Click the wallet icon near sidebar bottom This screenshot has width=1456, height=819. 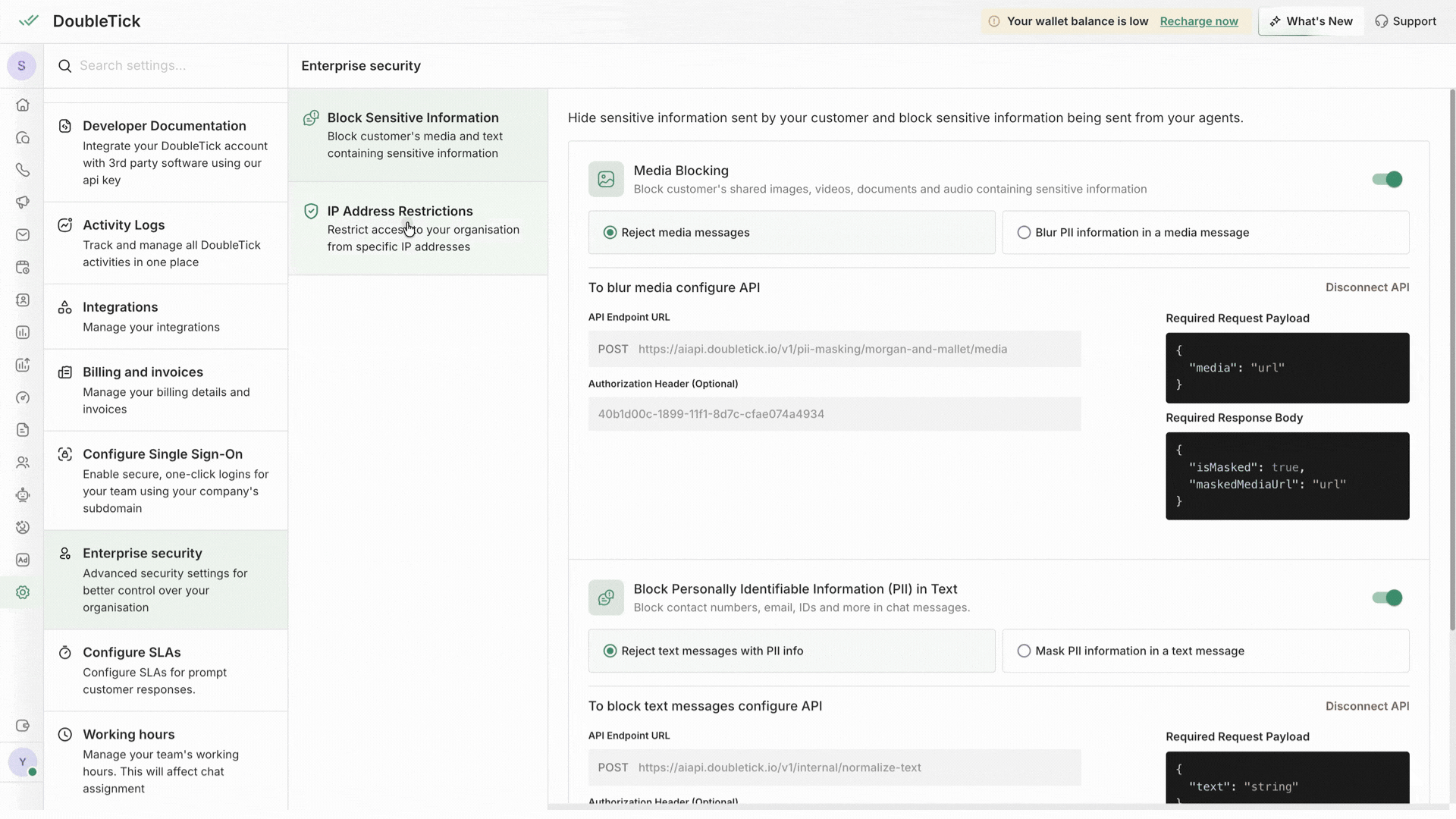23,726
